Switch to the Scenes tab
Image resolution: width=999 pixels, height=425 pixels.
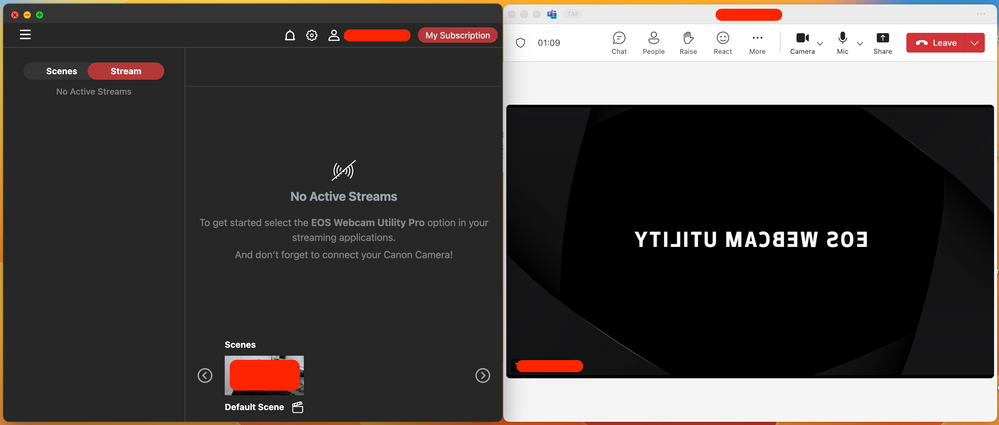(x=61, y=71)
